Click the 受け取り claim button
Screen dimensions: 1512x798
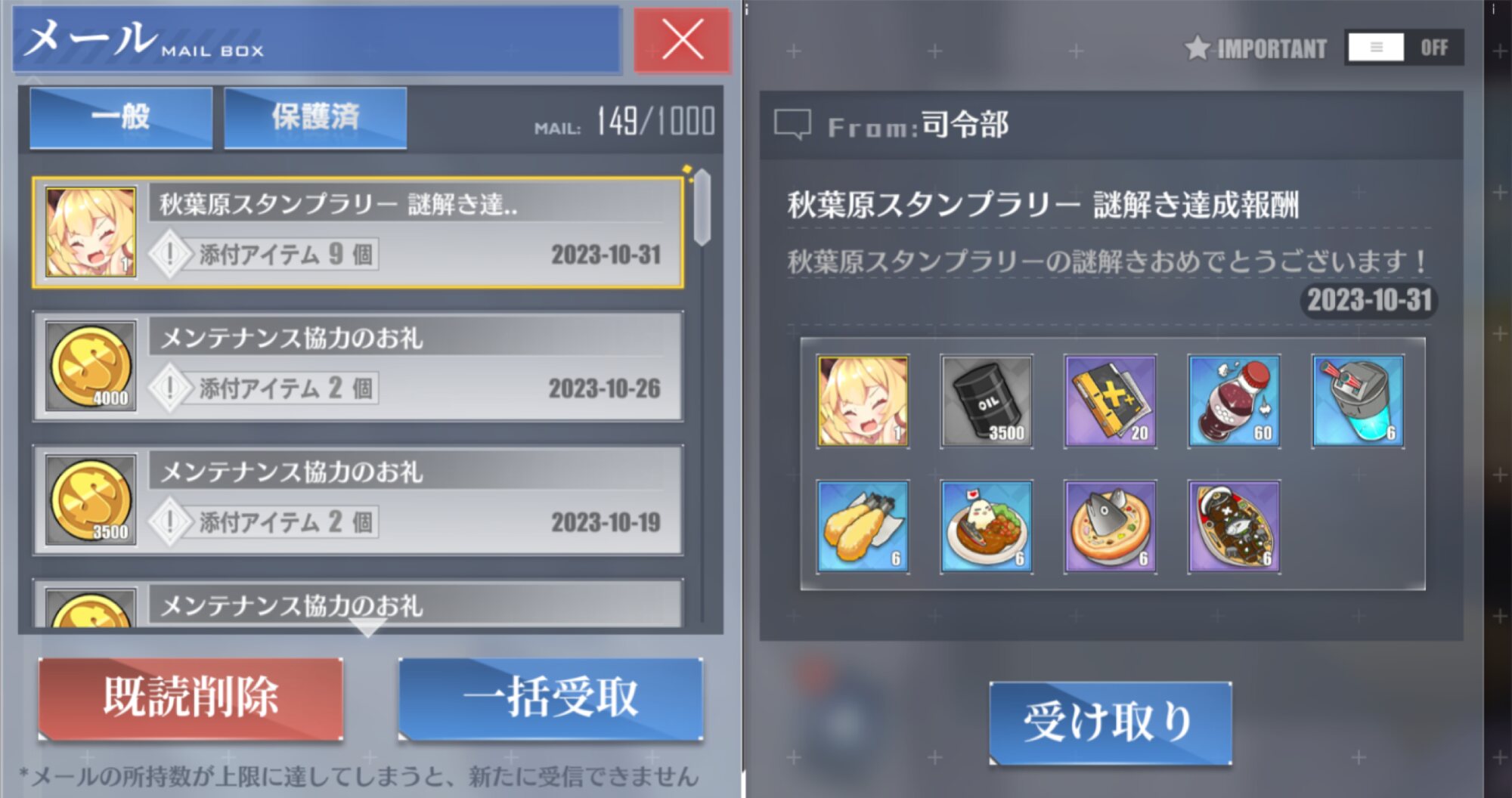pos(1111,722)
